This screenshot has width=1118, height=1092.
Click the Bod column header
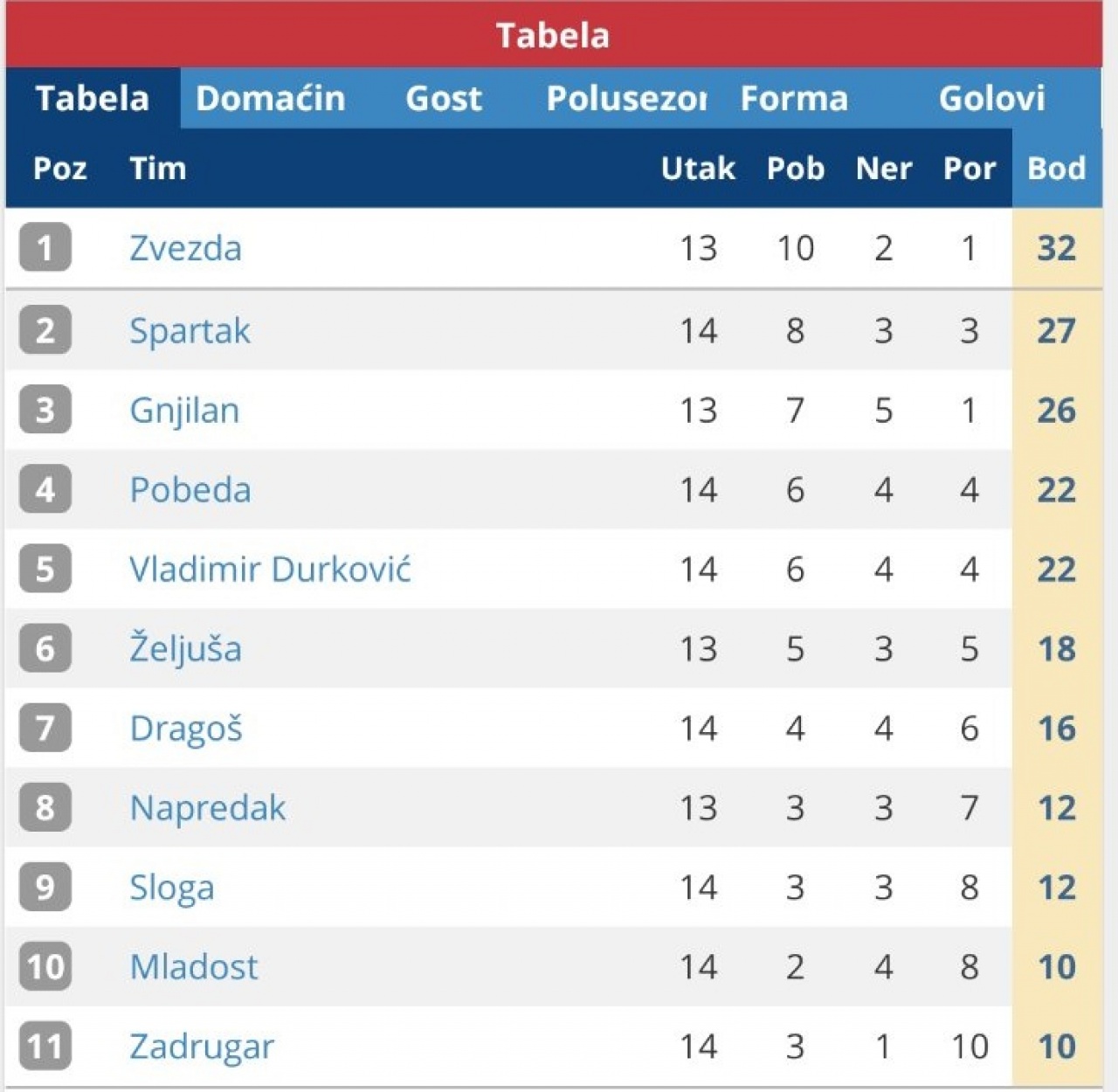click(1056, 168)
